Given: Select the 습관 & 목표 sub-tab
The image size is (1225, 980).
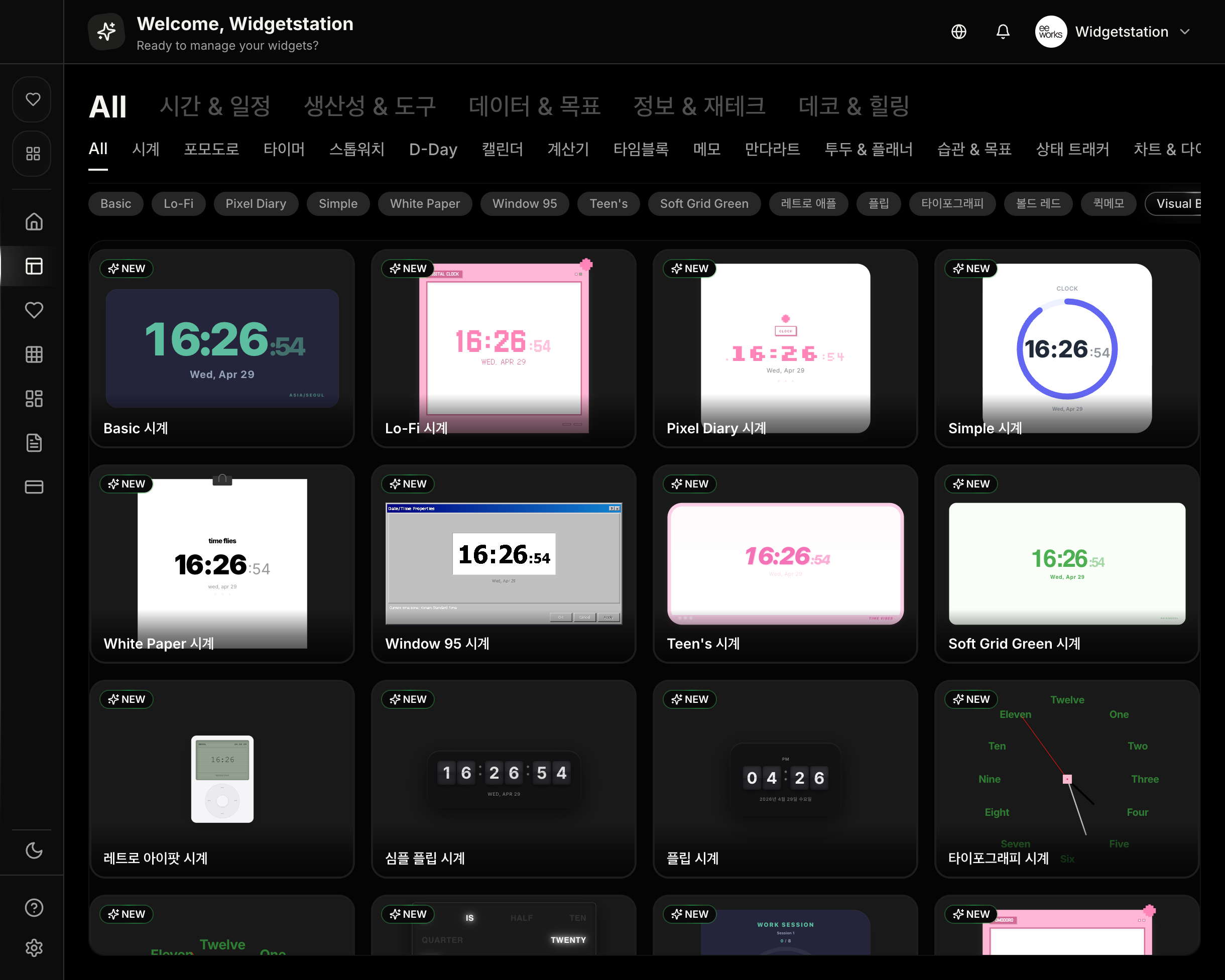Looking at the screenshot, I should pos(974,149).
